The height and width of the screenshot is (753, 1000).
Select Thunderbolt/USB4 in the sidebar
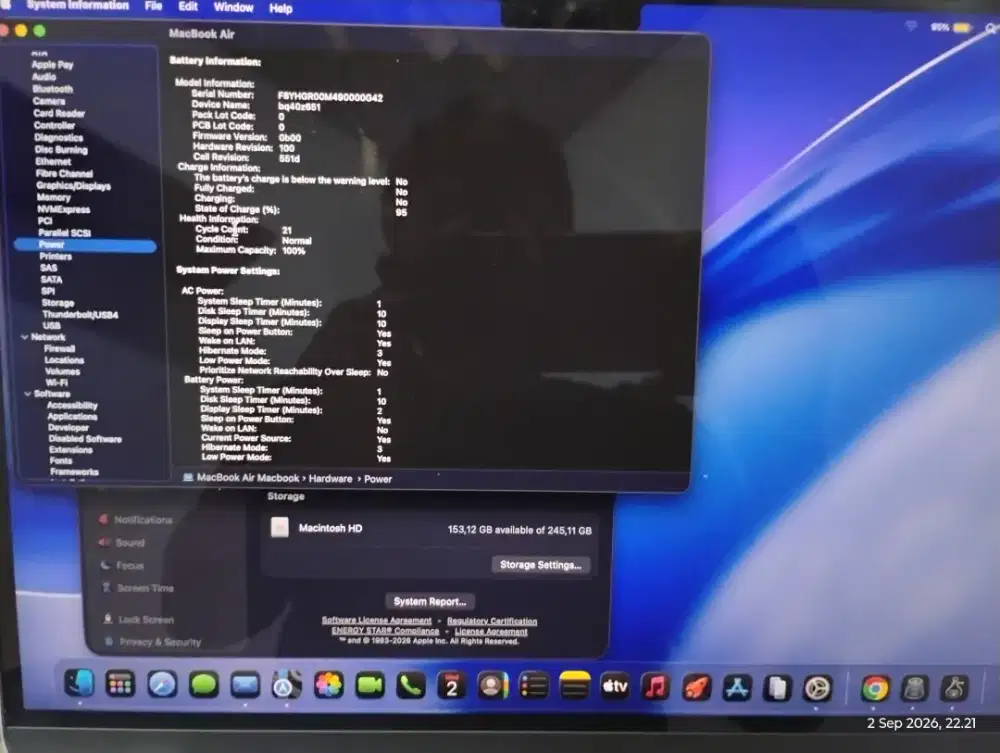80,314
